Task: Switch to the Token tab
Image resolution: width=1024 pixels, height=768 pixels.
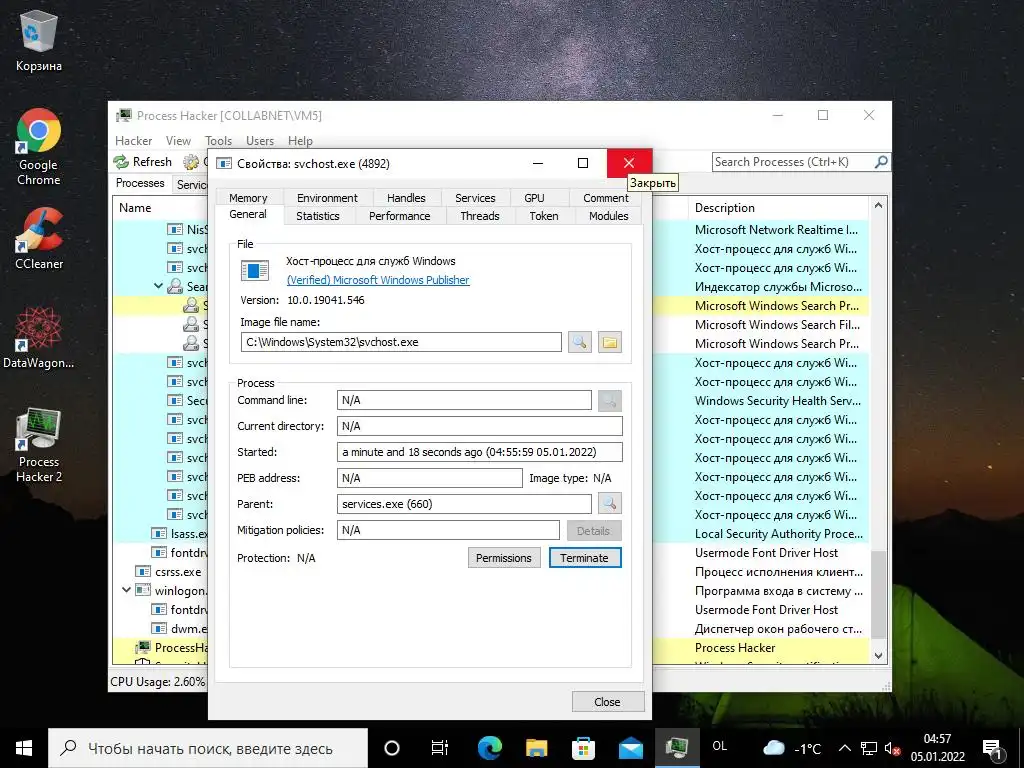Action: pyautogui.click(x=544, y=216)
